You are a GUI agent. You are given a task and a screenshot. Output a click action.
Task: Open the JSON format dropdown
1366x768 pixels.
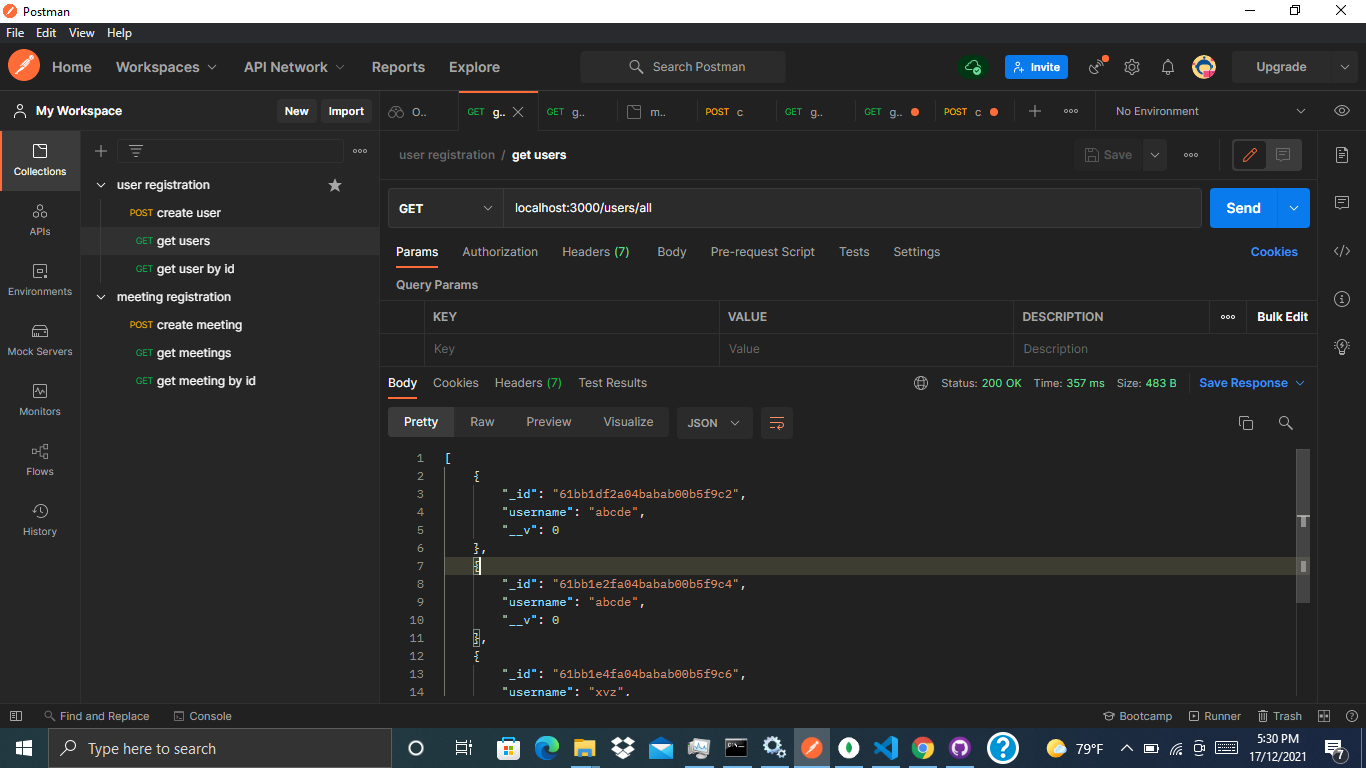pyautogui.click(x=714, y=423)
